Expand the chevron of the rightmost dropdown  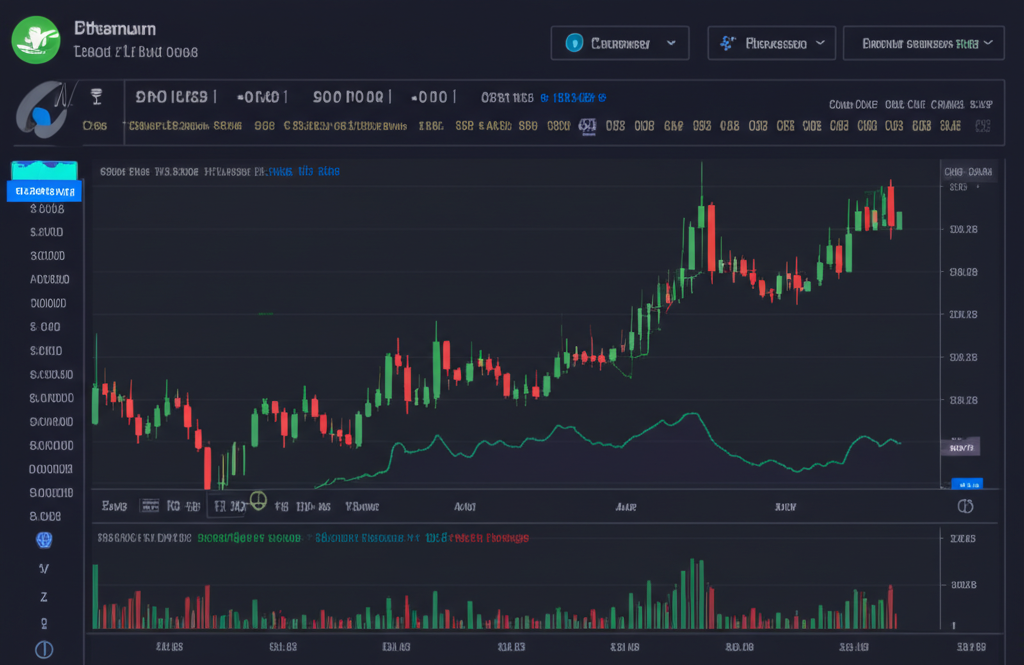(988, 43)
